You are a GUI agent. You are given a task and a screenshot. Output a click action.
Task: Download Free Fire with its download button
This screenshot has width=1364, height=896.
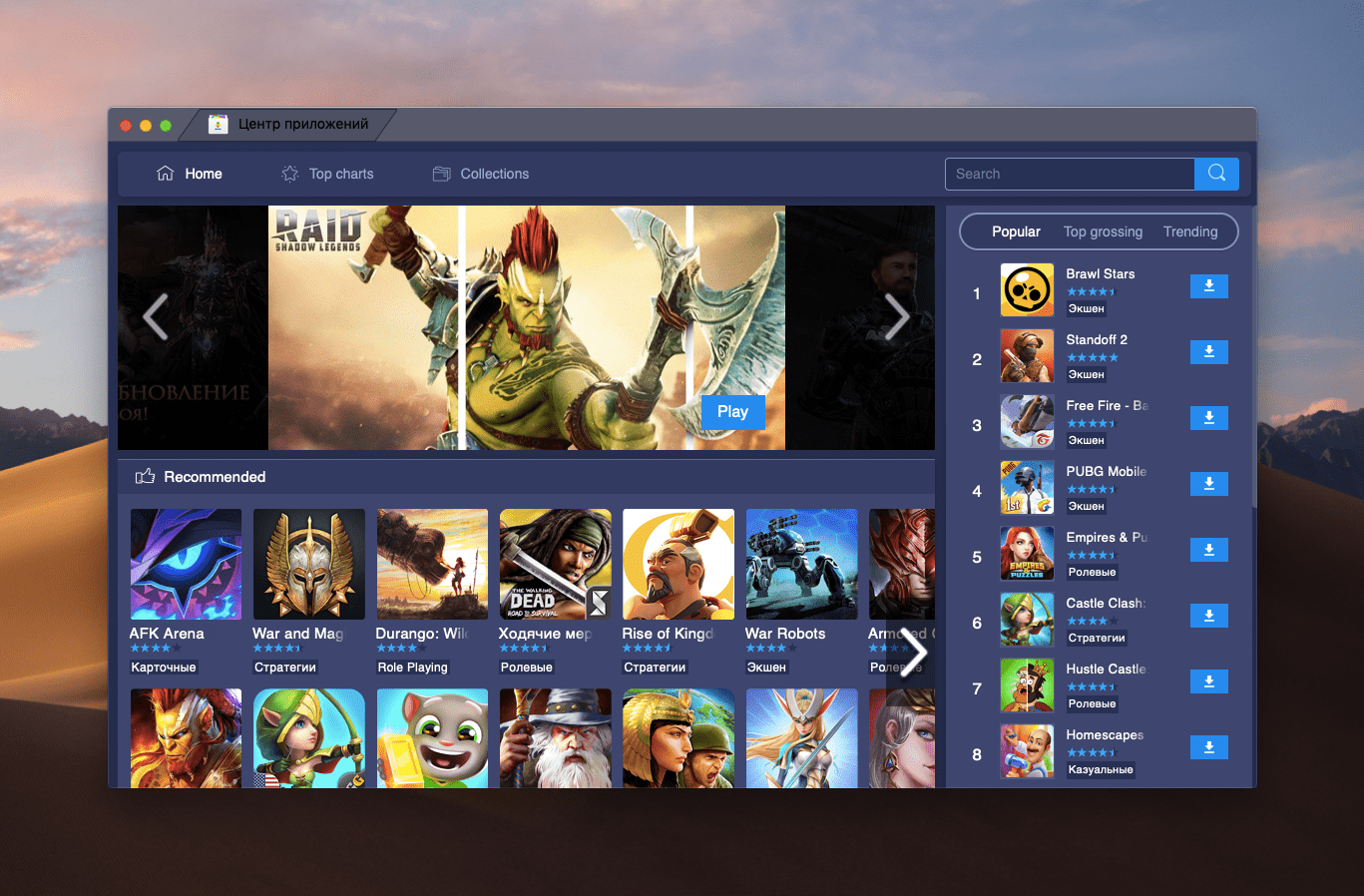point(1208,418)
